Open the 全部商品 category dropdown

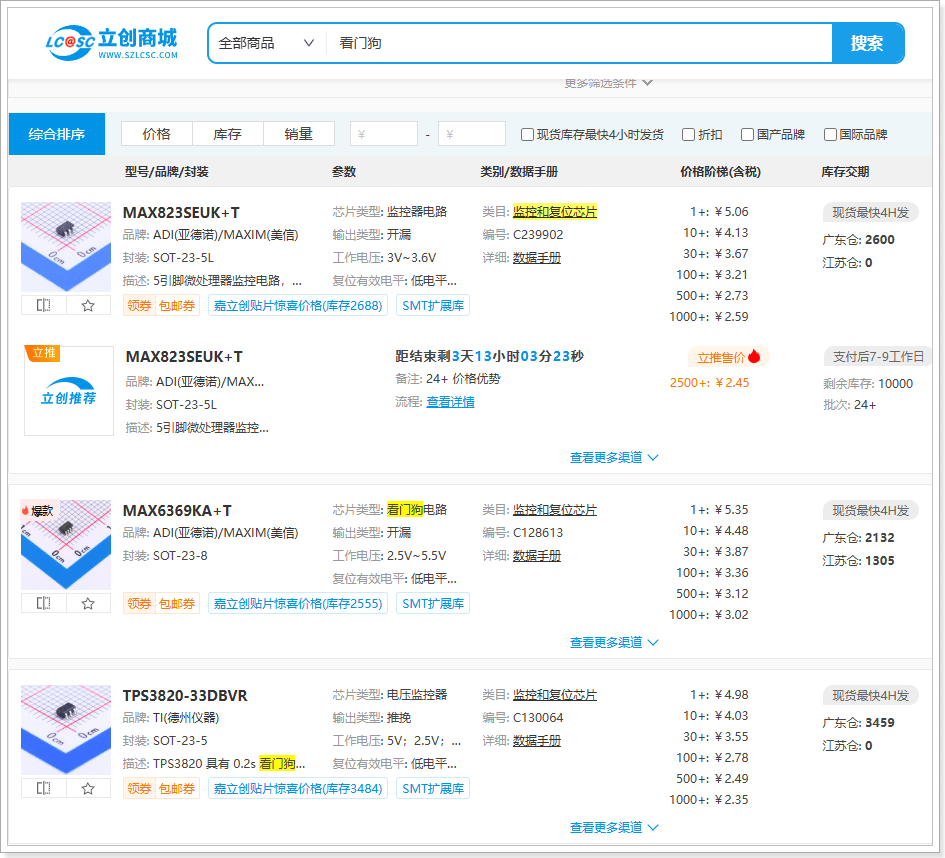[x=266, y=43]
